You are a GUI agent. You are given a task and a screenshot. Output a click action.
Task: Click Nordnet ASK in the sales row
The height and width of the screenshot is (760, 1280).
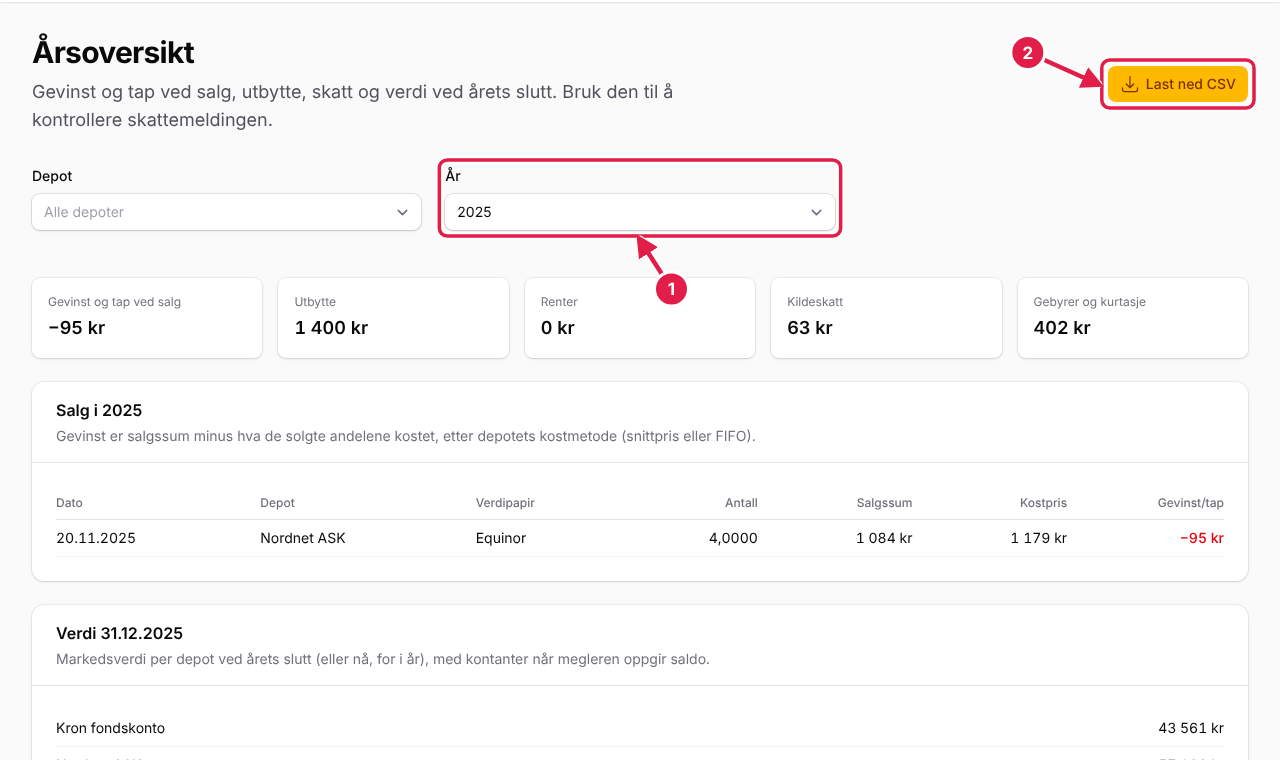click(303, 538)
